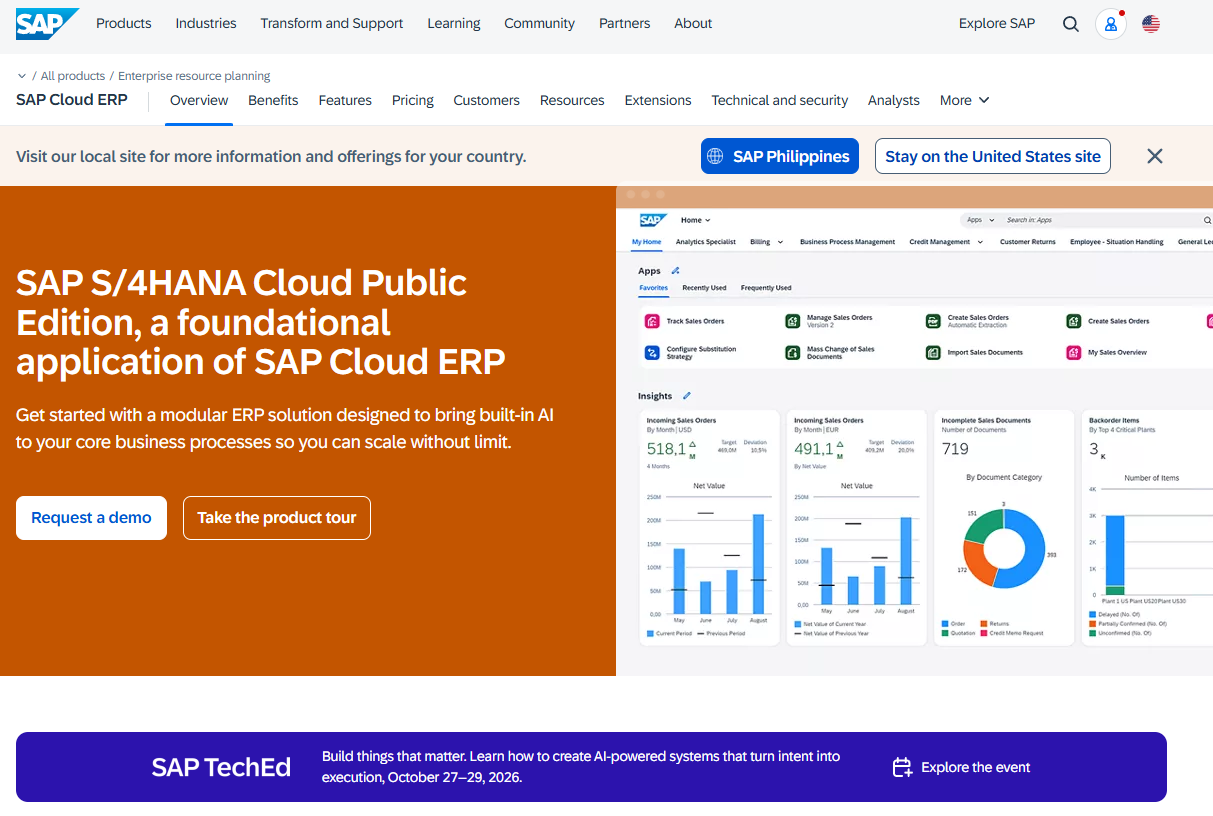Image resolution: width=1213 pixels, height=816 pixels.
Task: Click the All products breadcrumb link
Action: click(73, 76)
